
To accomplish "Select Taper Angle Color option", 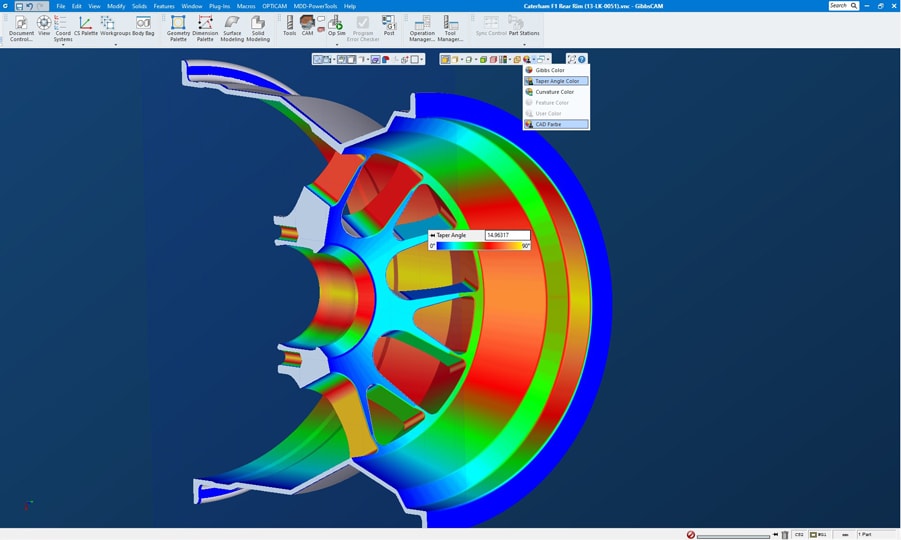I will click(557, 81).
